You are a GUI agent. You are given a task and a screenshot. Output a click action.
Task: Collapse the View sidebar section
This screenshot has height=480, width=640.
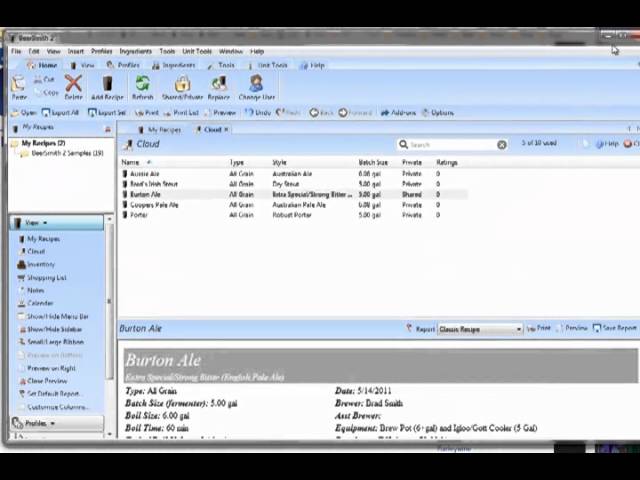coord(57,223)
